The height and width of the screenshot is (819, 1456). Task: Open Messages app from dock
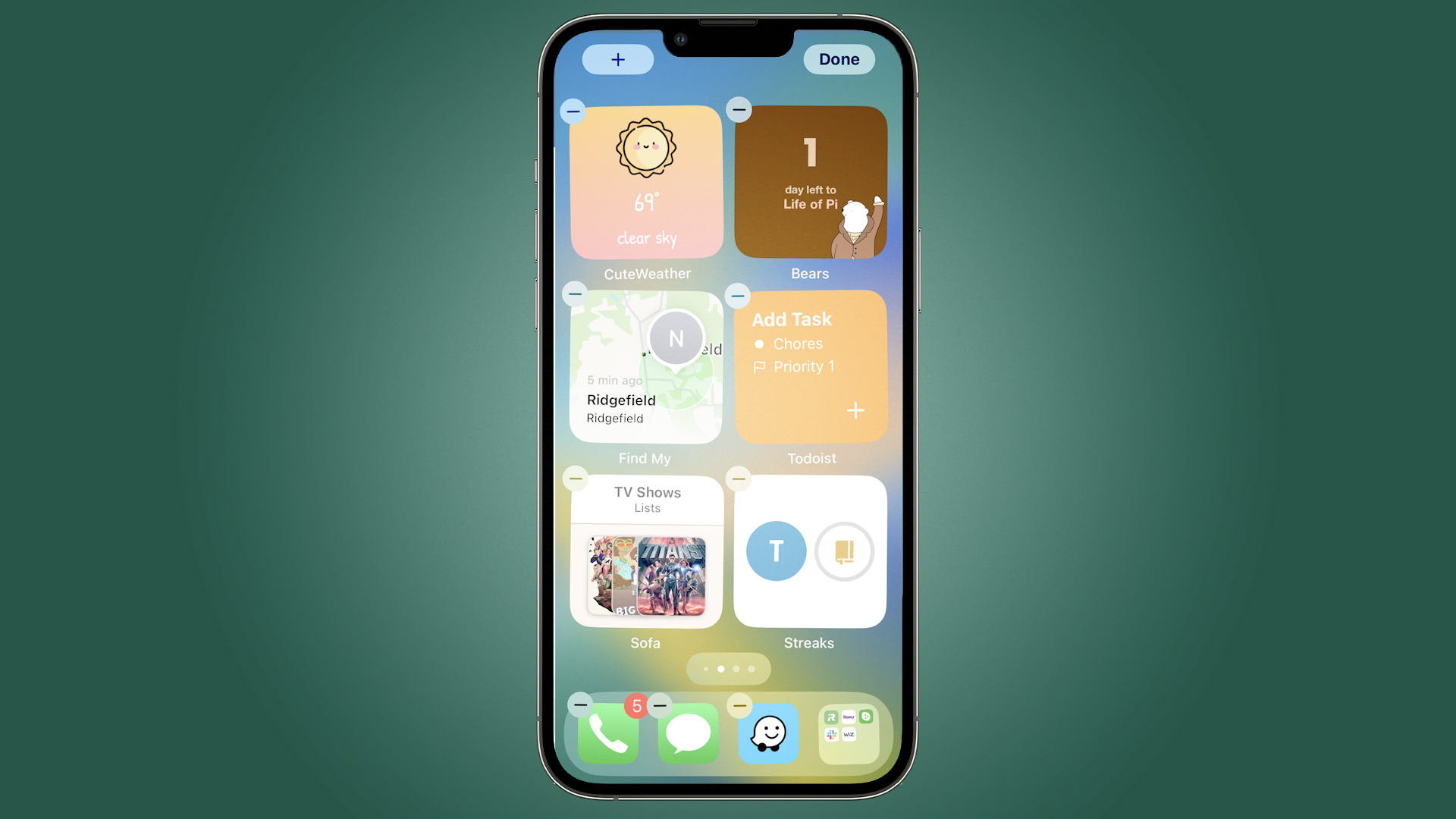[x=688, y=732]
